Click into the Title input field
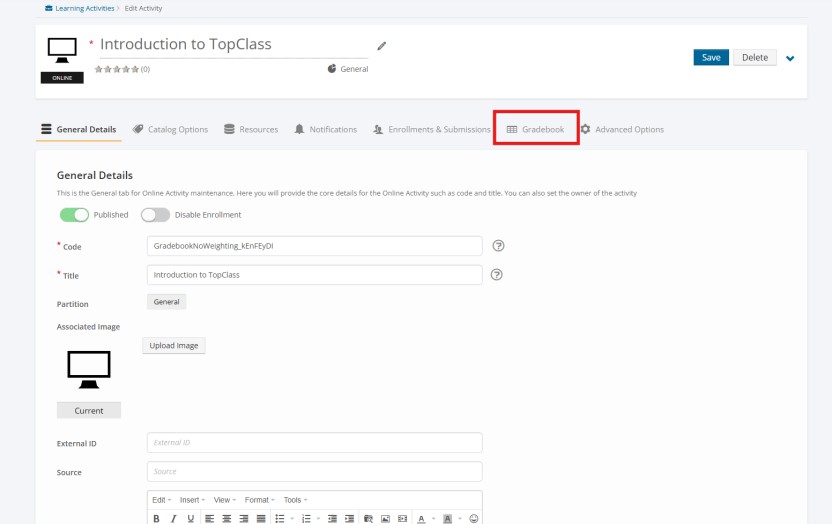Viewport: 832px width, 524px height. click(x=315, y=275)
